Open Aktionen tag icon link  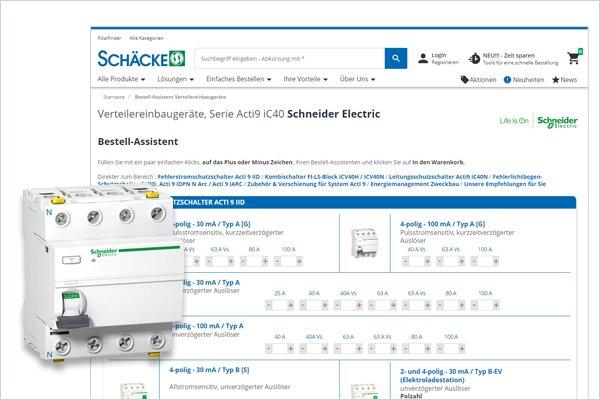[465, 79]
